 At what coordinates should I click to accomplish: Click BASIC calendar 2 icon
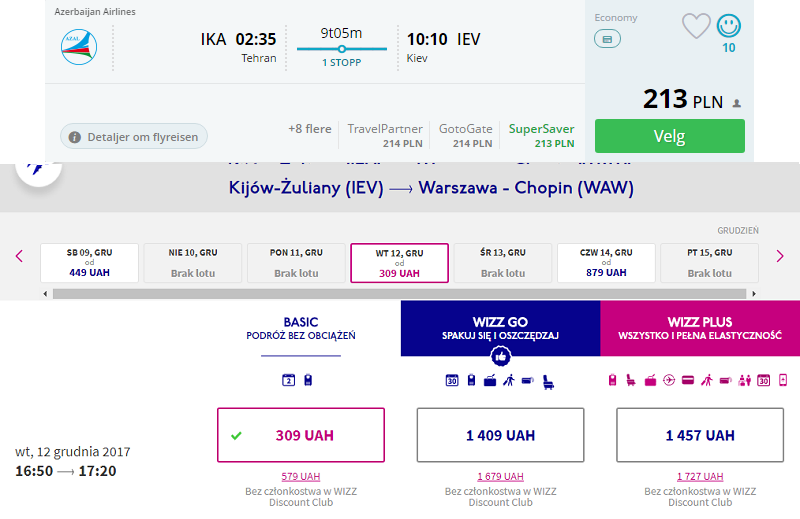point(288,380)
